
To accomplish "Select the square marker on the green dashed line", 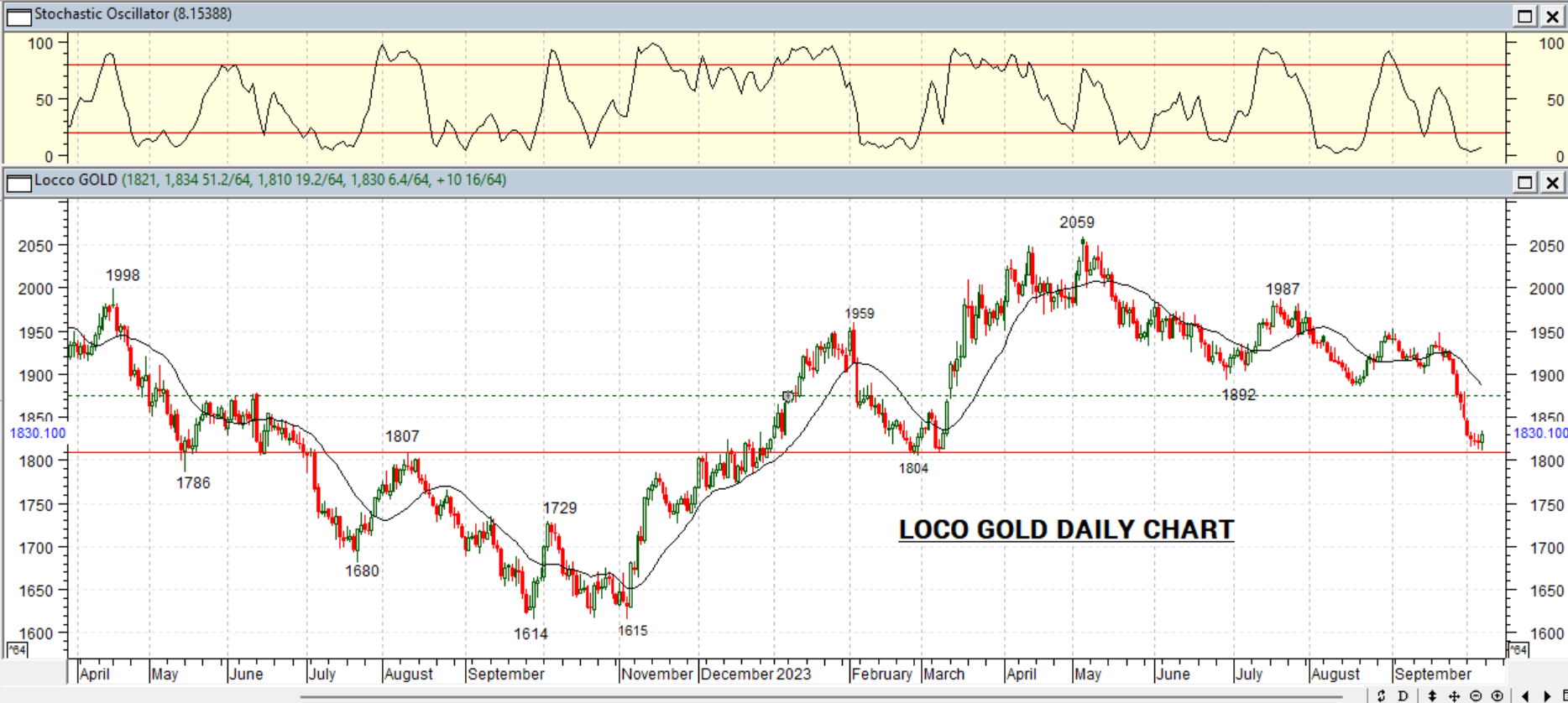I will pos(787,396).
